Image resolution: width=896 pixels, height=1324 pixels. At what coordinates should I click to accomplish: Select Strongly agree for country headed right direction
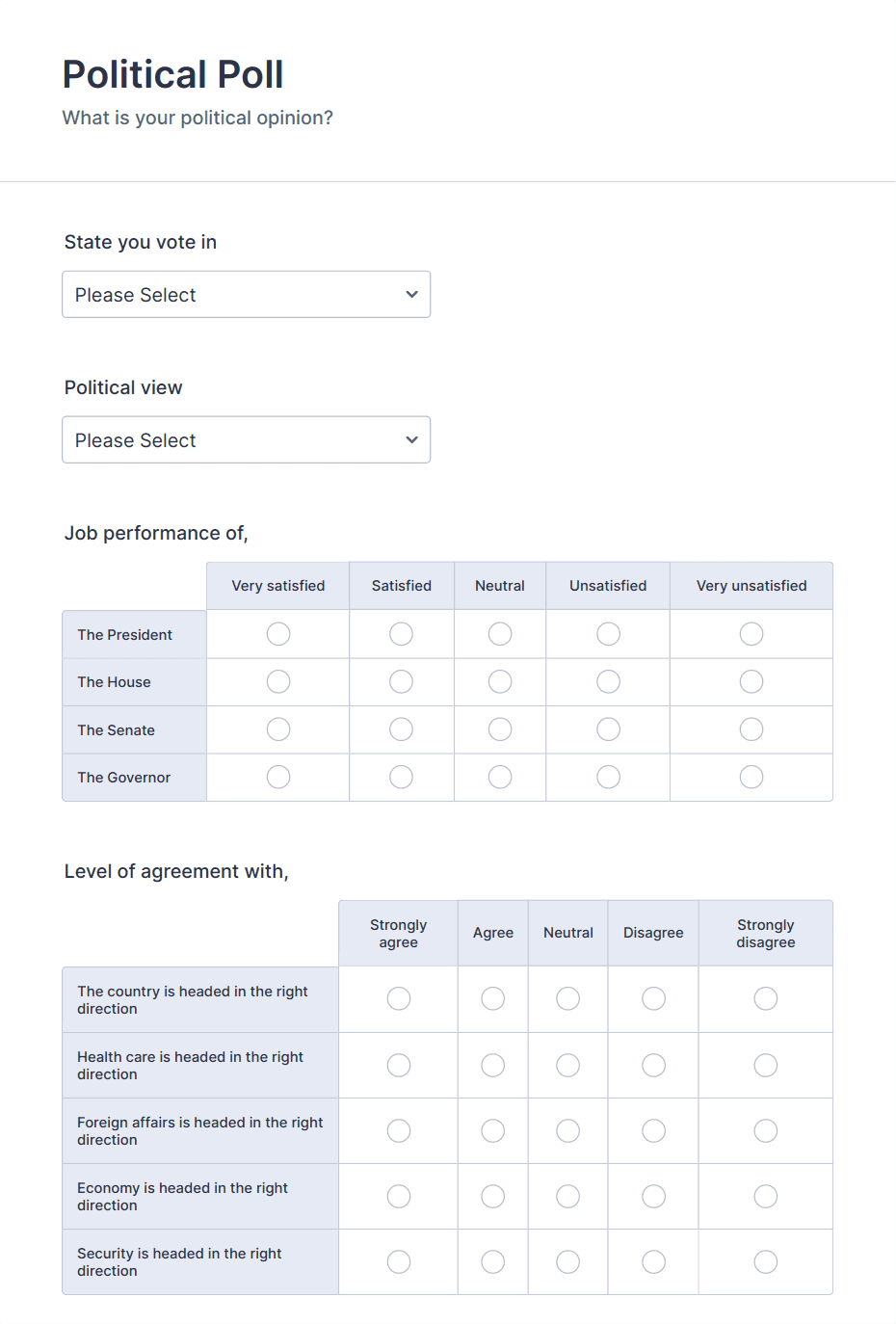(x=398, y=998)
